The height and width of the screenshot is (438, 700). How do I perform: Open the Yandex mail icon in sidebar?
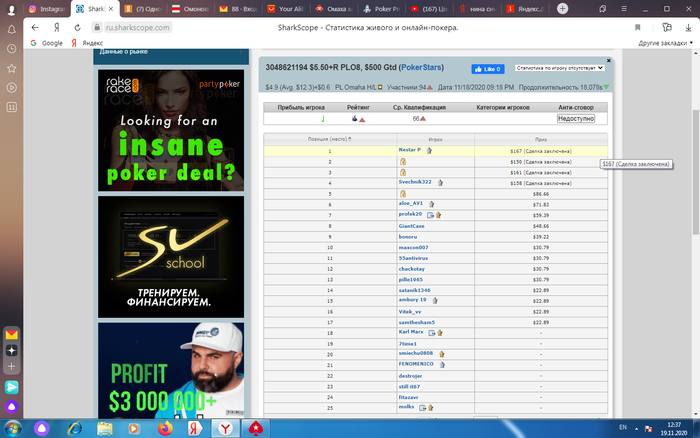[x=12, y=334]
